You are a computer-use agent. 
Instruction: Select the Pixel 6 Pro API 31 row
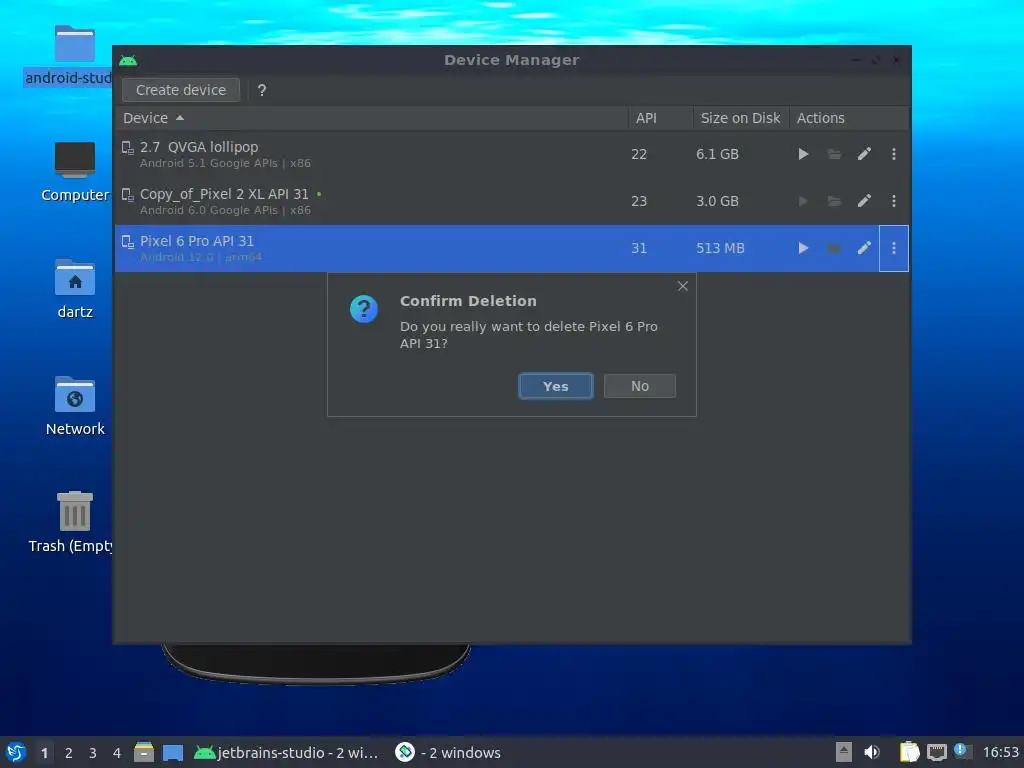click(x=511, y=248)
